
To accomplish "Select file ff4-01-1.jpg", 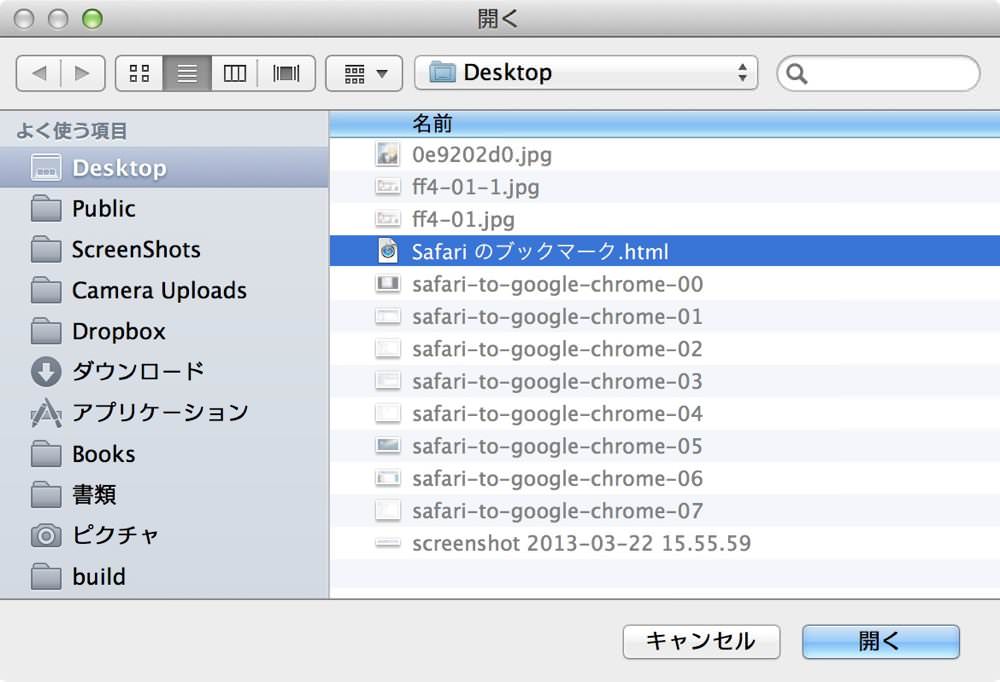I will (x=665, y=187).
